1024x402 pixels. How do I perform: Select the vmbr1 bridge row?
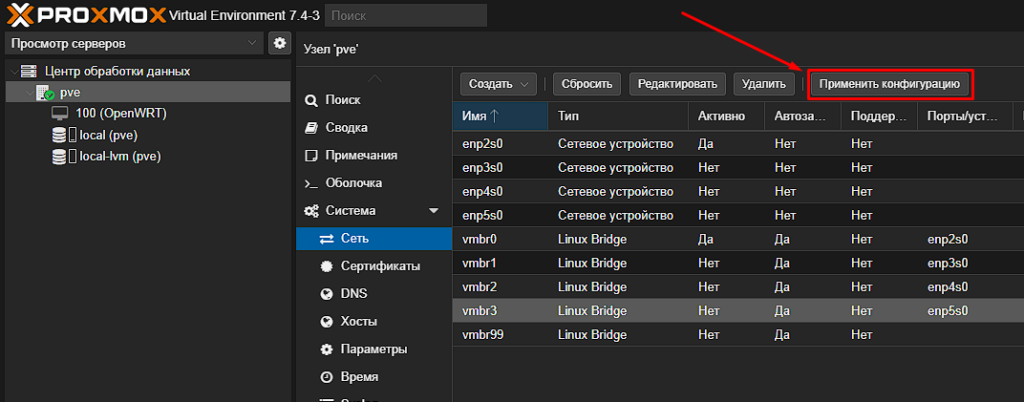(x=738, y=263)
